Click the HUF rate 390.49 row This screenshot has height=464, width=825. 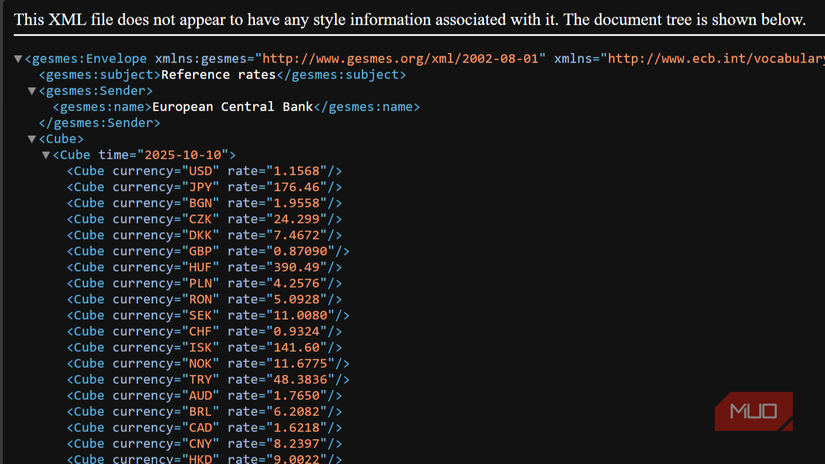click(x=204, y=267)
